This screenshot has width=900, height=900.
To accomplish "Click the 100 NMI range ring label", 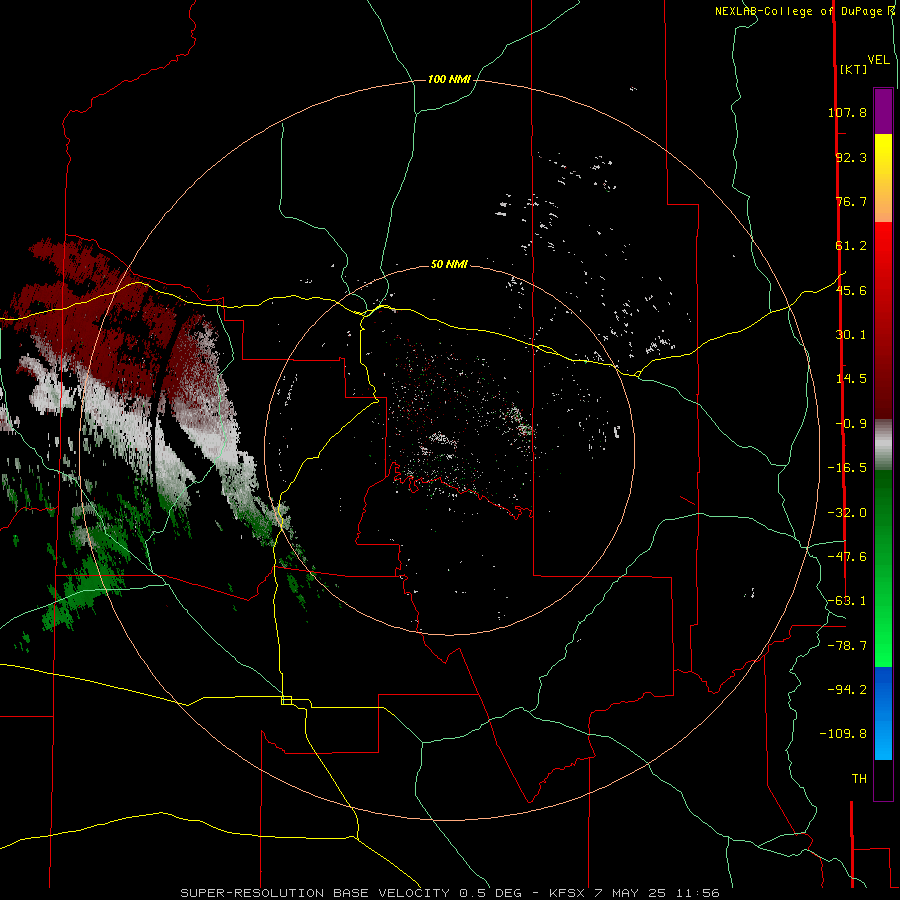I will [x=449, y=79].
